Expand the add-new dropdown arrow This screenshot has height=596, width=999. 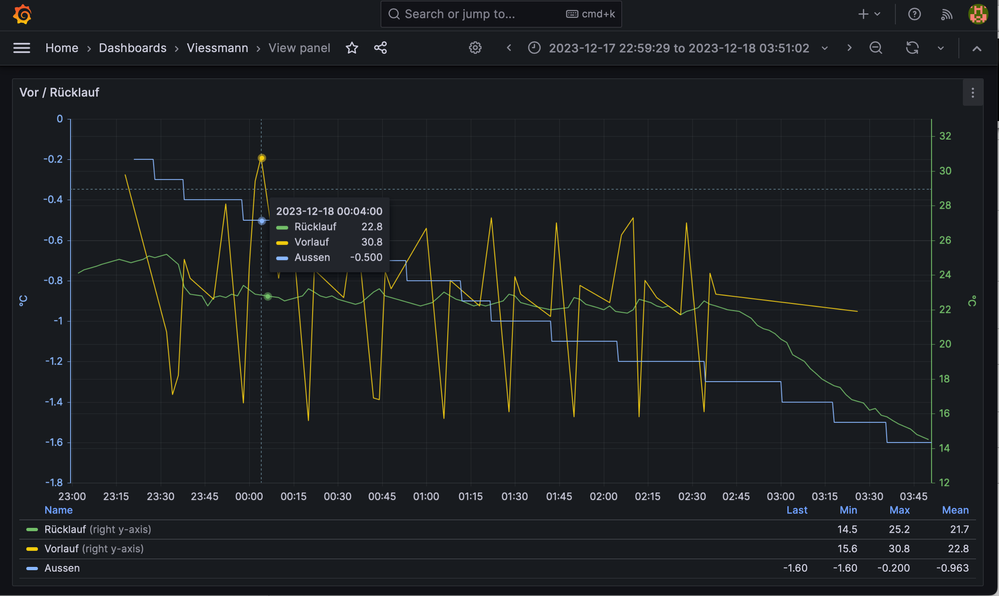coord(877,14)
